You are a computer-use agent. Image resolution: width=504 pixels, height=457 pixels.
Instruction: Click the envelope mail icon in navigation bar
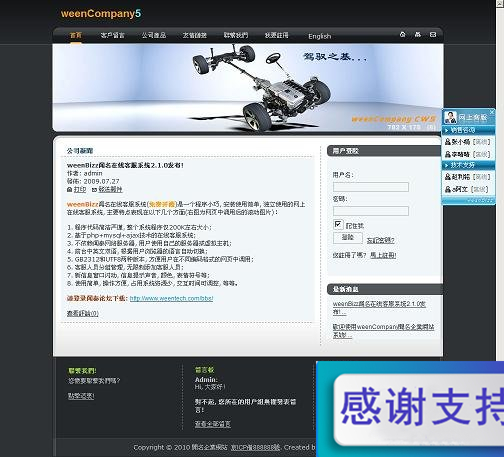point(433,34)
